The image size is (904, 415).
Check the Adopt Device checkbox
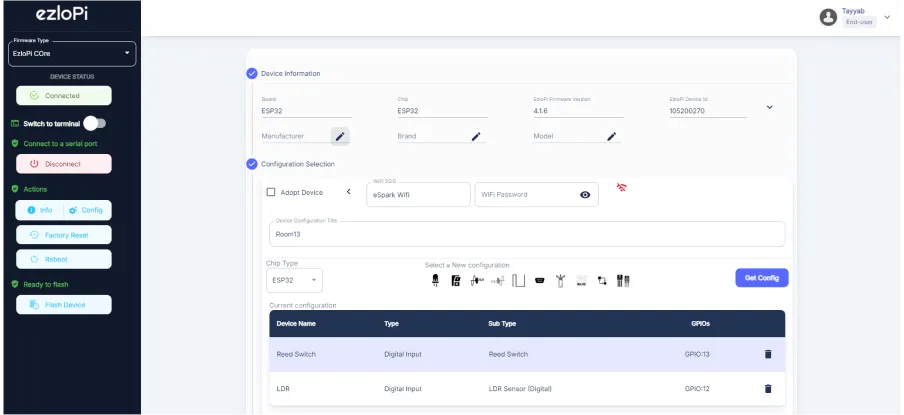[x=271, y=192]
